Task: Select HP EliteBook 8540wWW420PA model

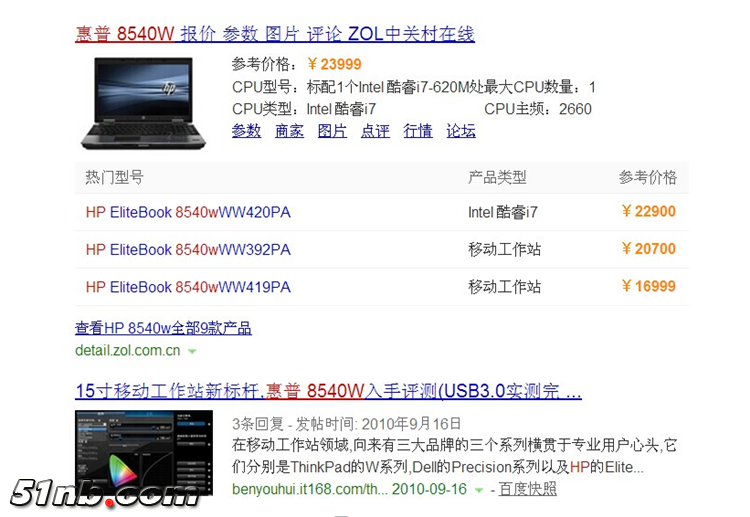Action: click(x=188, y=212)
